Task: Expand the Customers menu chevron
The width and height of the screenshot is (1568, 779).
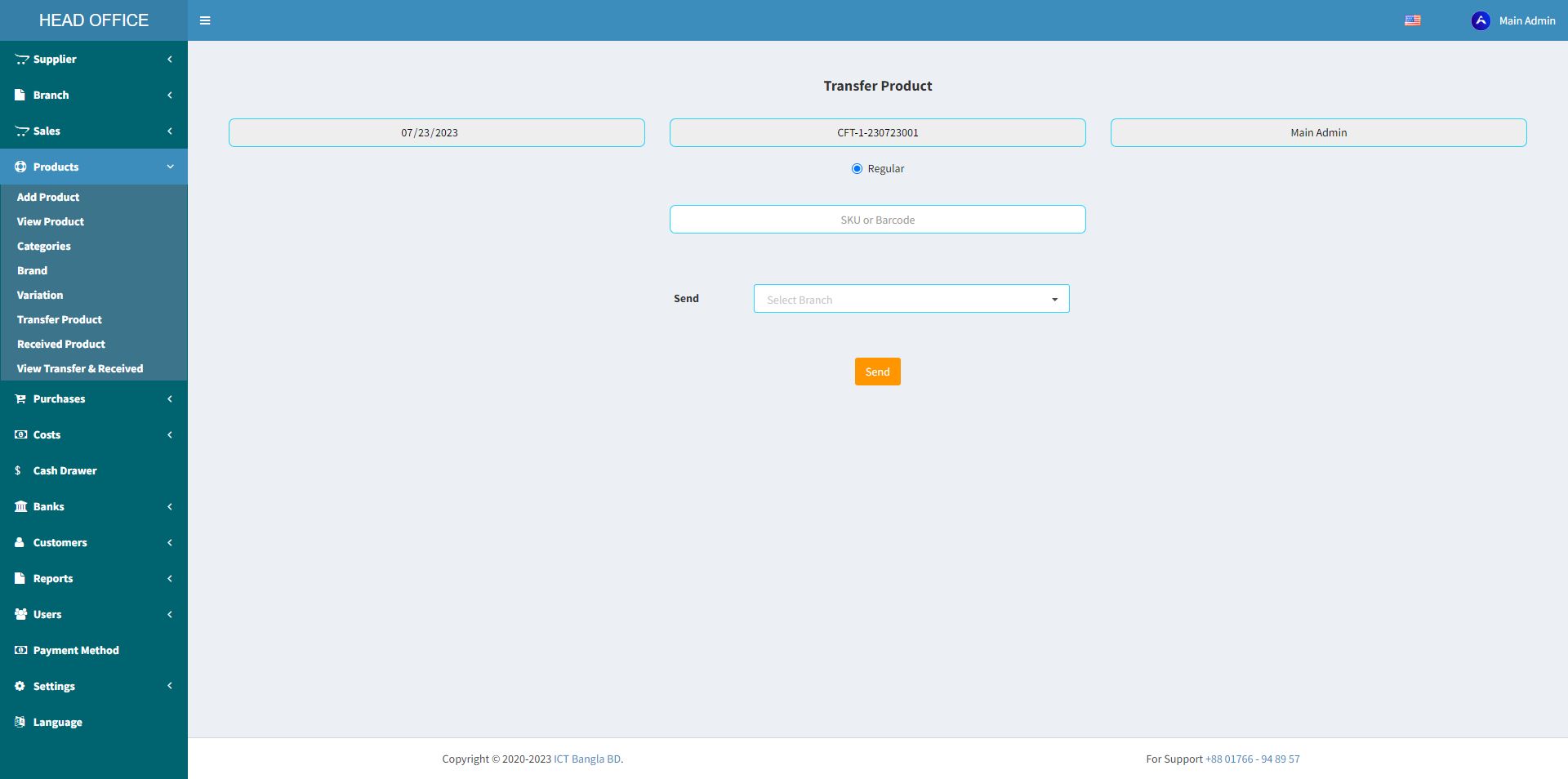Action: coord(170,542)
